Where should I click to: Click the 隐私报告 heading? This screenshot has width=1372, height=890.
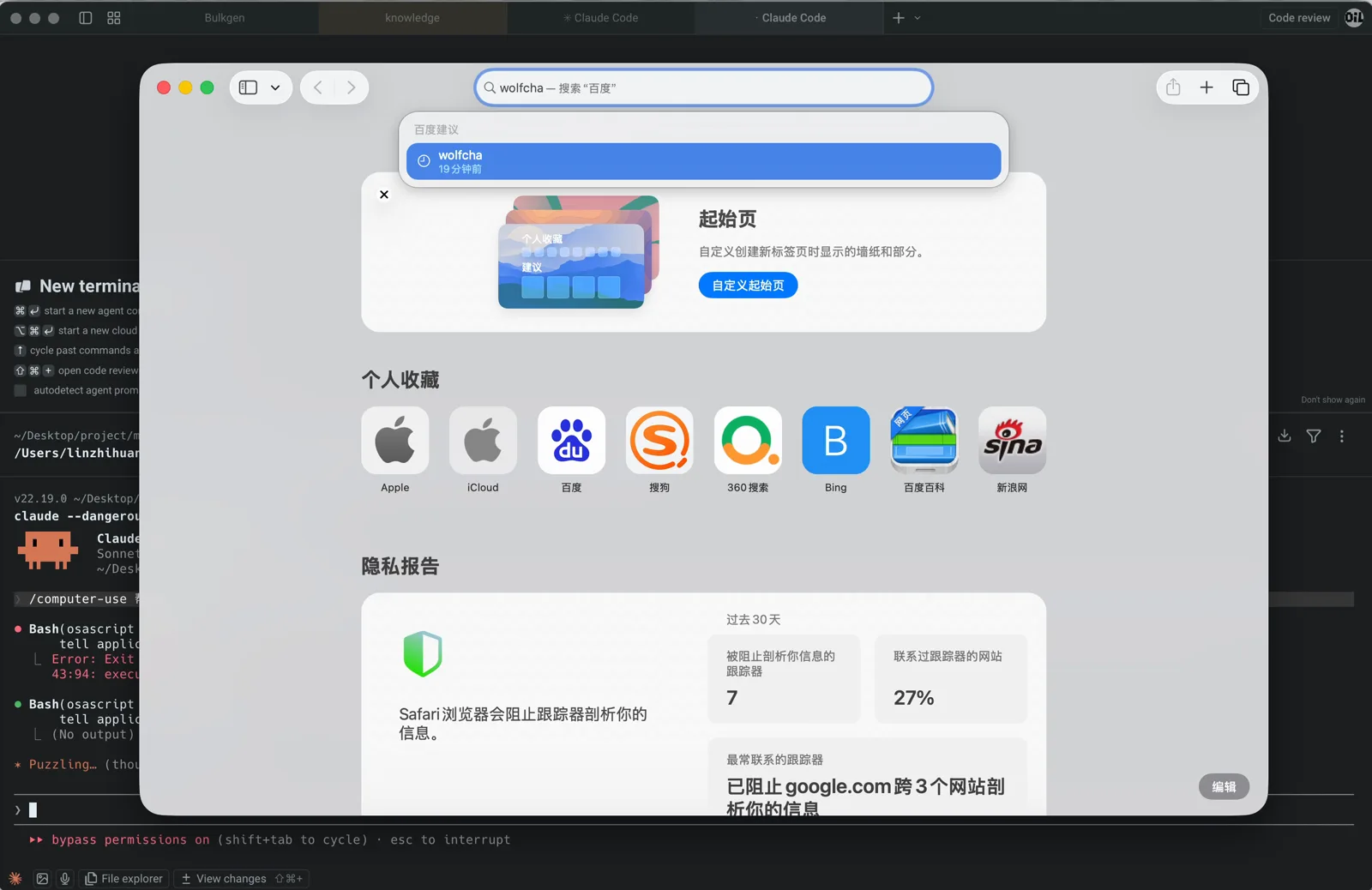click(x=400, y=566)
